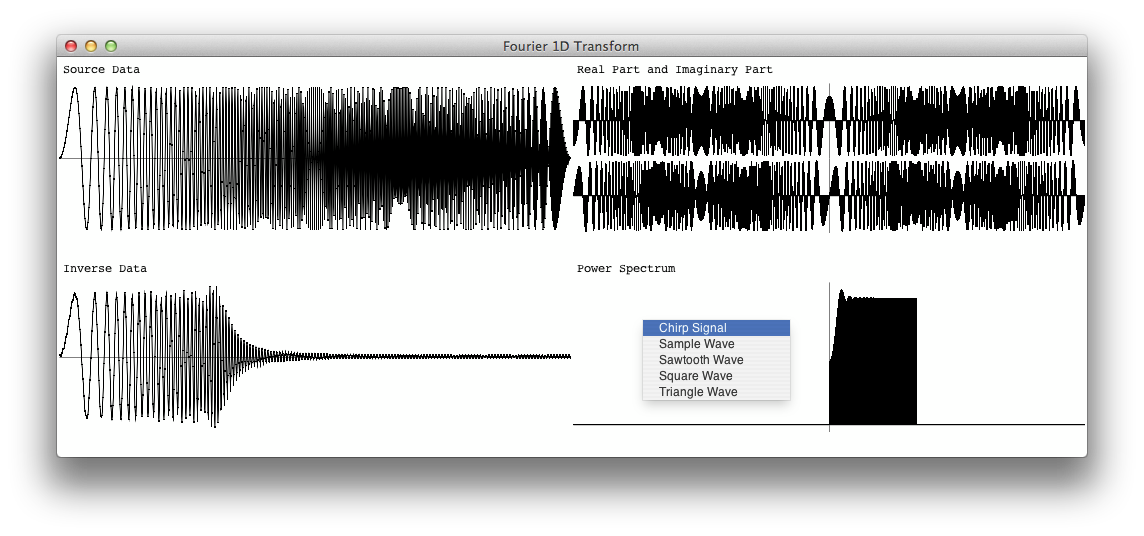Image resolution: width=1144 pixels, height=536 pixels.
Task: Click the Real Part and Imaginary Part plot
Action: 829,158
